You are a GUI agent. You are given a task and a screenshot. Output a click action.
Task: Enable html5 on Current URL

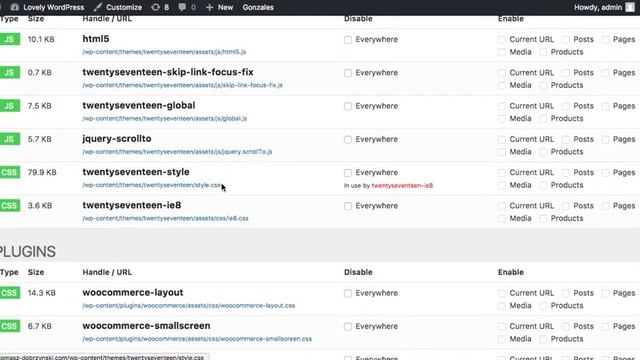click(x=502, y=40)
